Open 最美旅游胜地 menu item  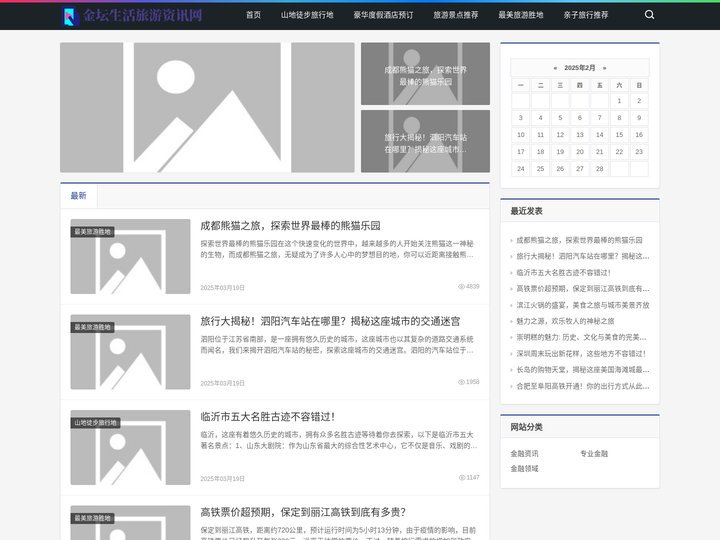point(521,15)
